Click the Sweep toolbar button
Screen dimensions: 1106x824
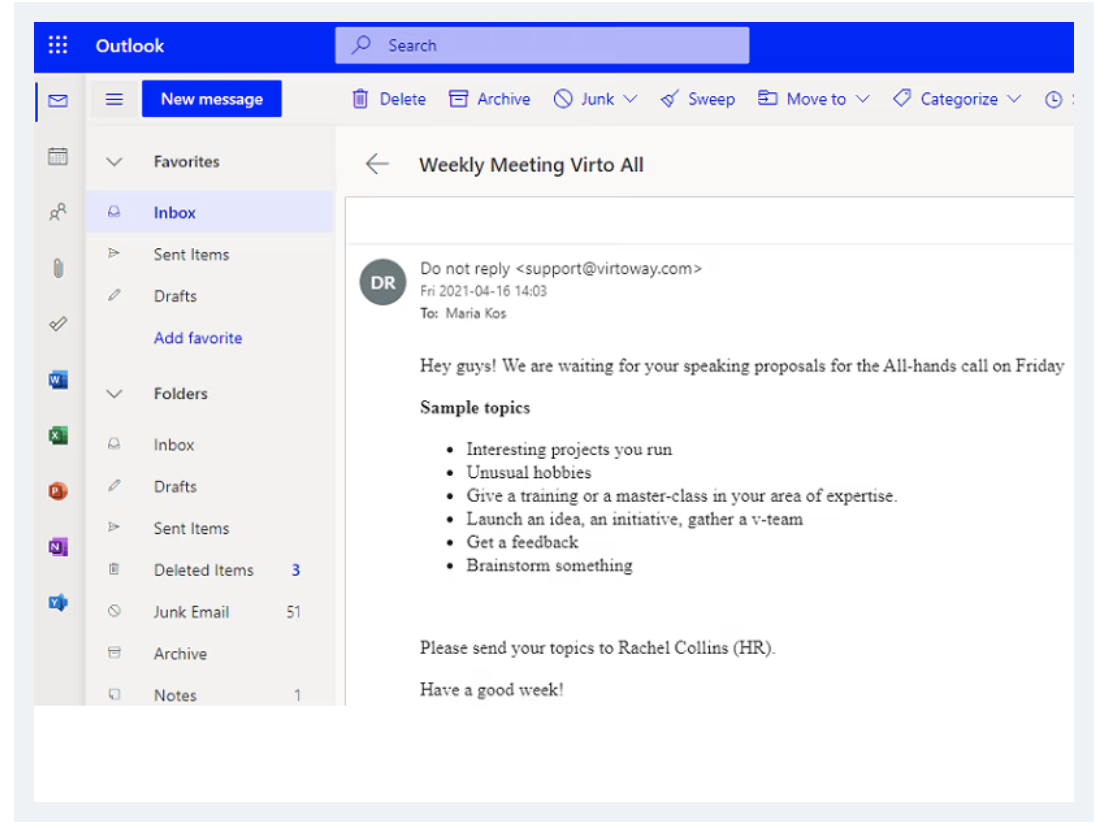pyautogui.click(x=698, y=99)
